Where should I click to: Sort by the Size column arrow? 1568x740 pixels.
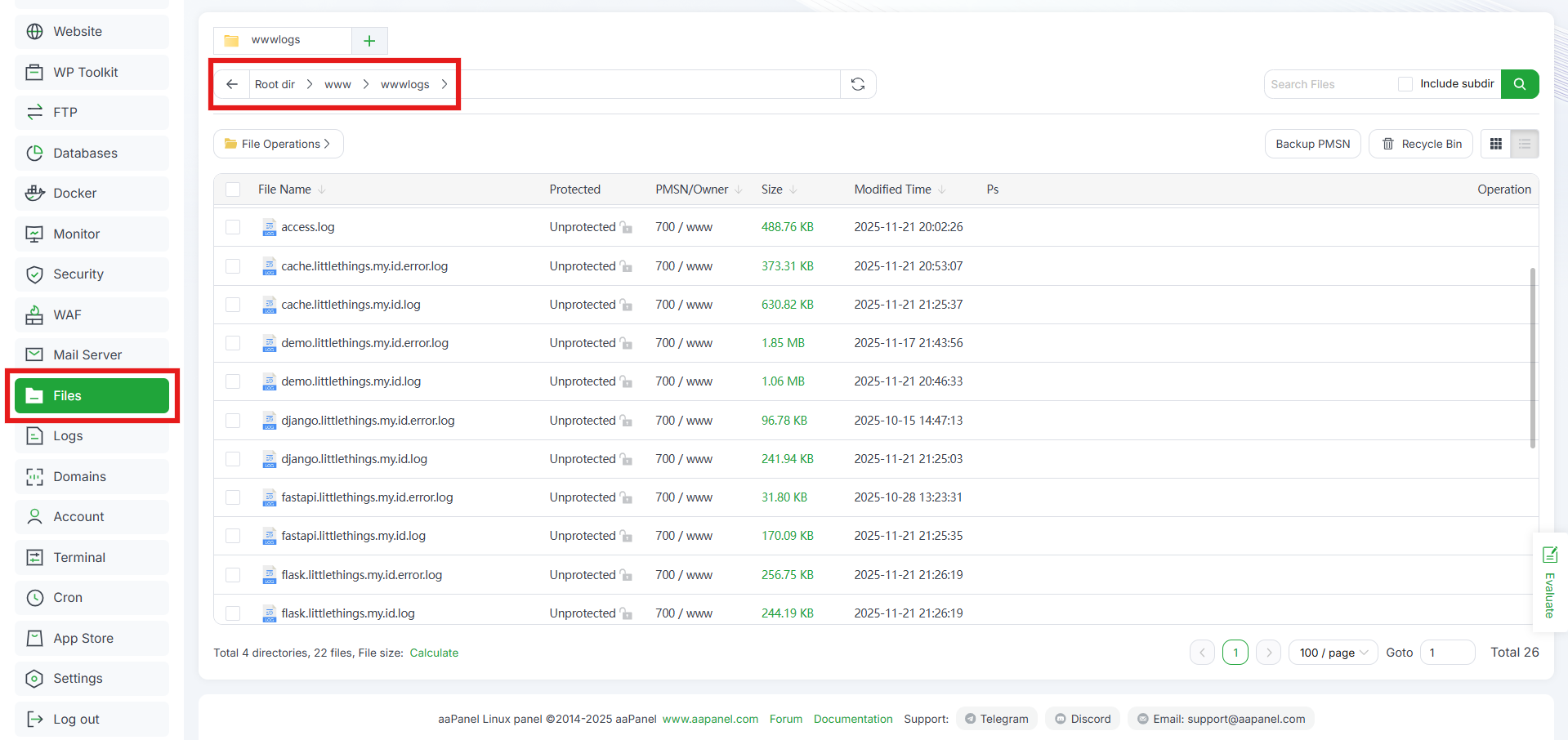793,189
